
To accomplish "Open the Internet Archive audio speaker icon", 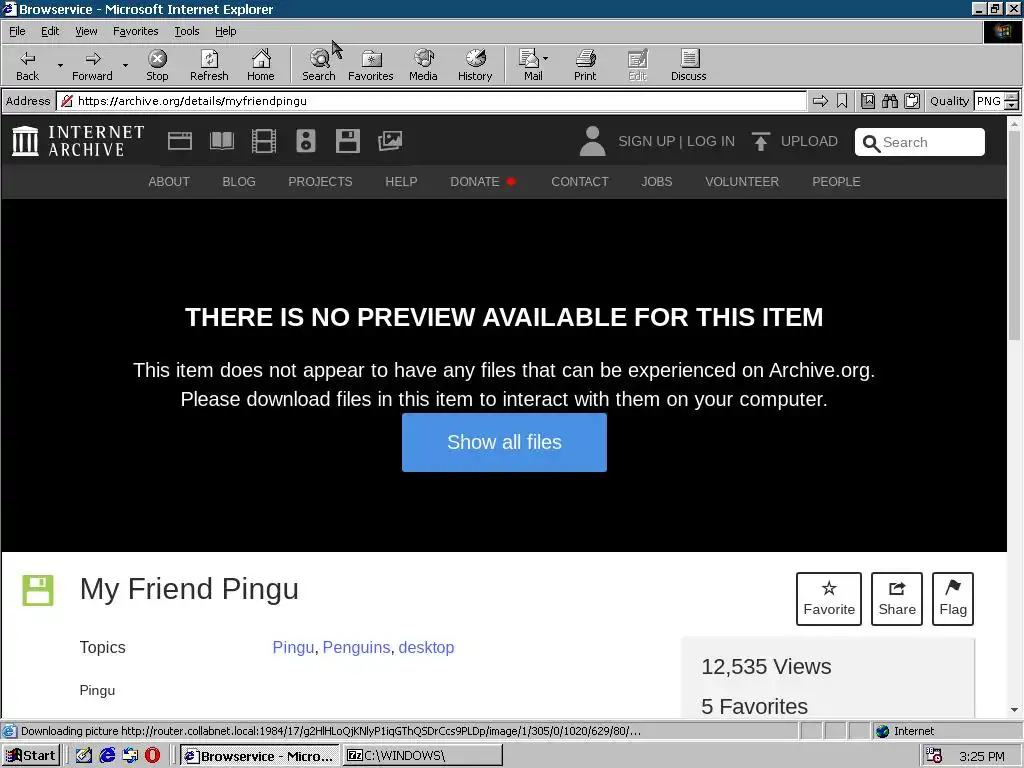I will (306, 141).
